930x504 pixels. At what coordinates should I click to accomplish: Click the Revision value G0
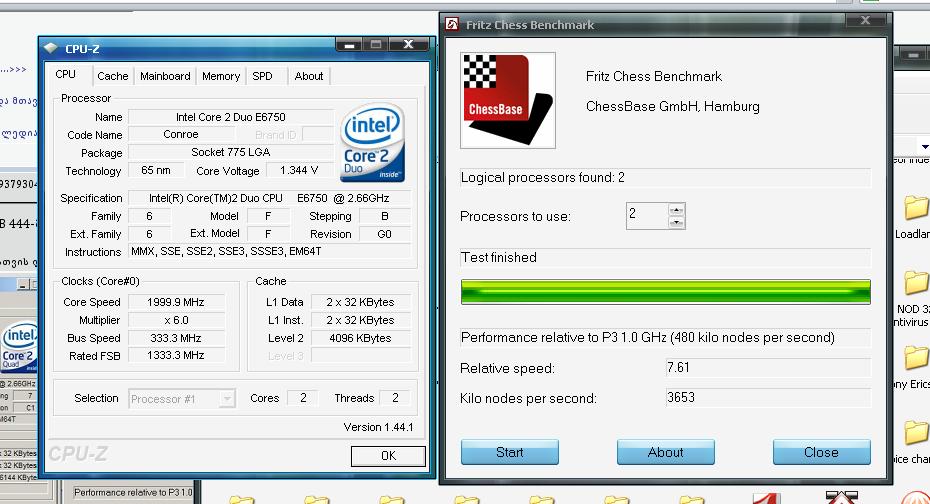[x=384, y=234]
